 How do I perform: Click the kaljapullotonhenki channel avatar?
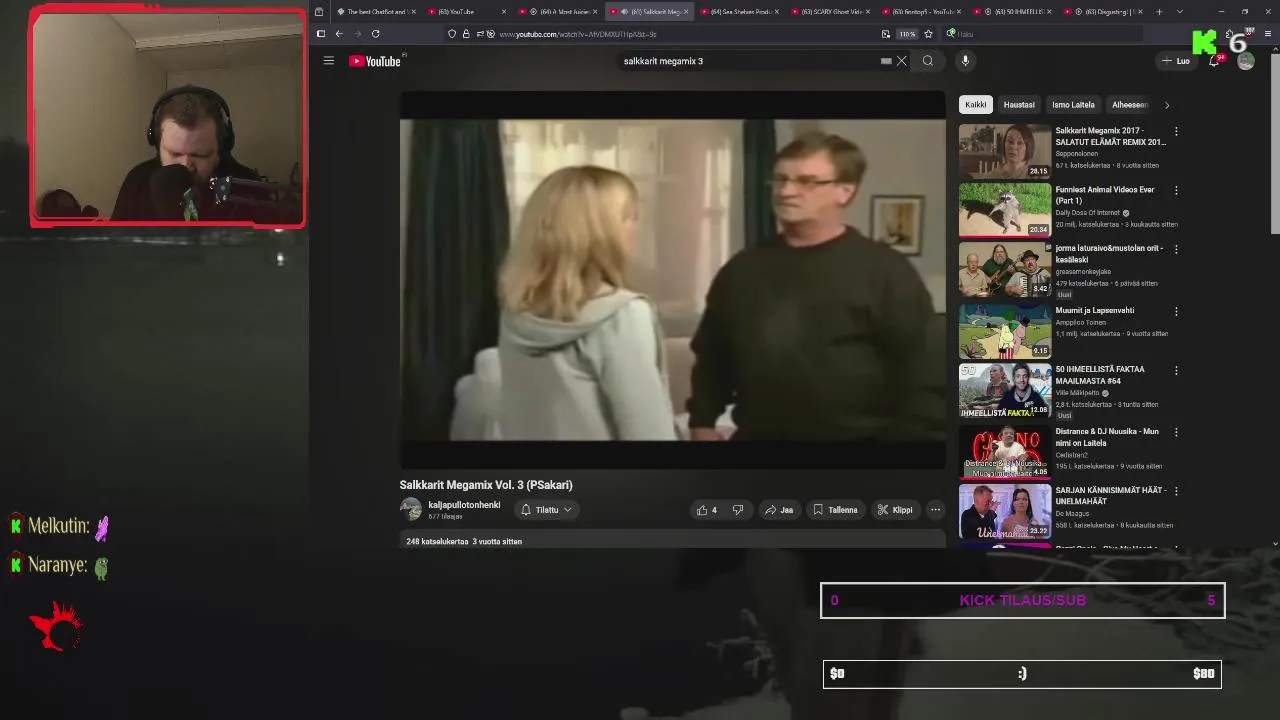coord(410,509)
